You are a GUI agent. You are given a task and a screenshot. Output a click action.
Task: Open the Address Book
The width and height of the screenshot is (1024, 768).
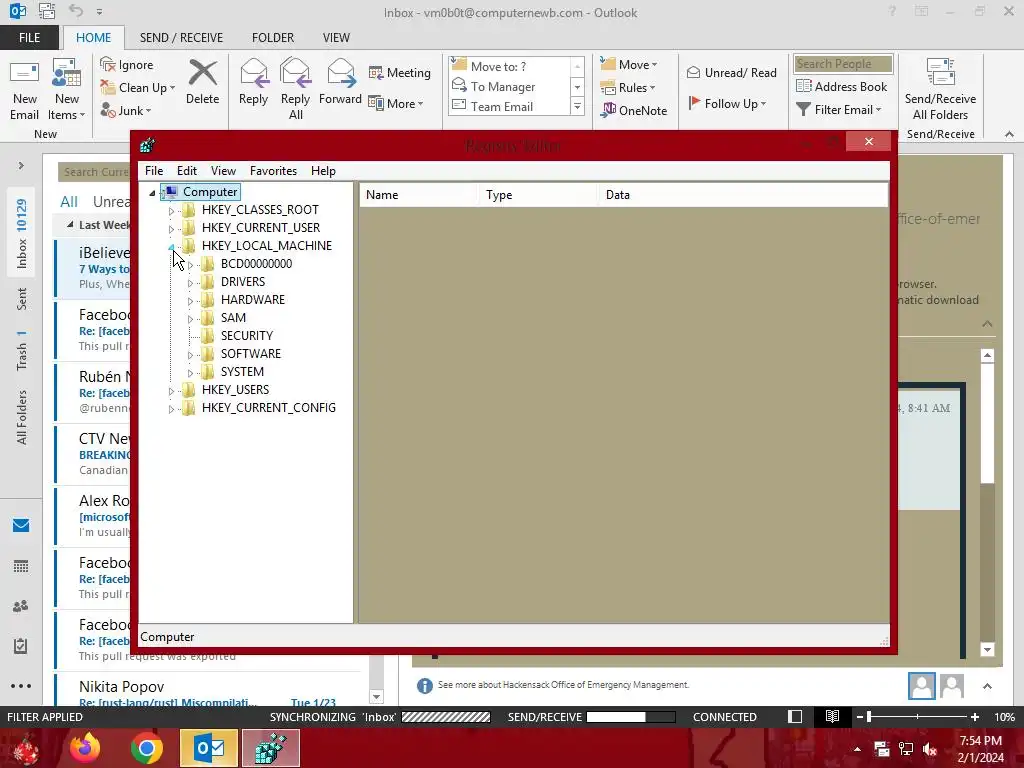tap(842, 86)
